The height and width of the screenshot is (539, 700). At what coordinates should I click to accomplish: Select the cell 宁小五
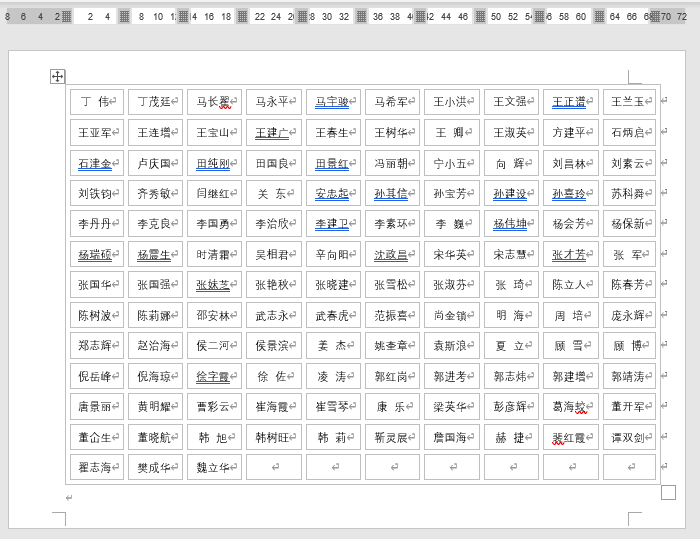(452, 163)
